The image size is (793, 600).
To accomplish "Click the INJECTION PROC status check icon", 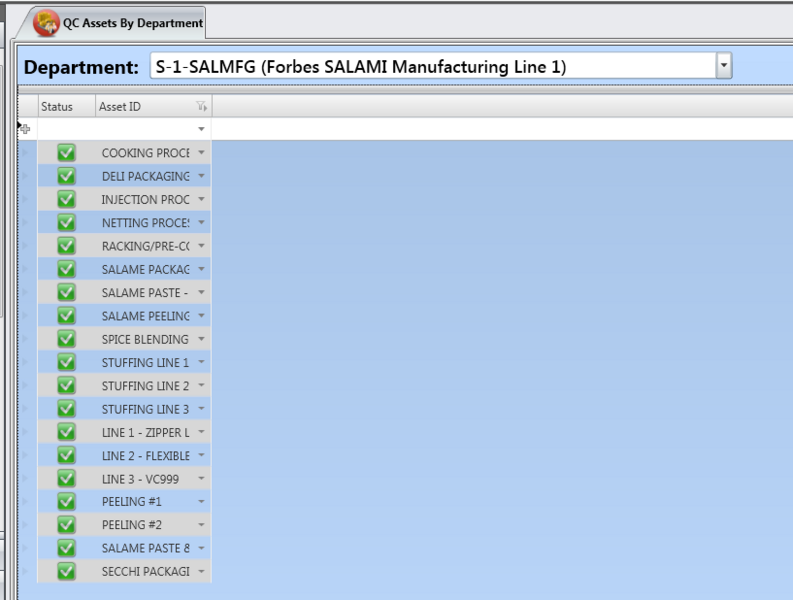I will (66, 199).
